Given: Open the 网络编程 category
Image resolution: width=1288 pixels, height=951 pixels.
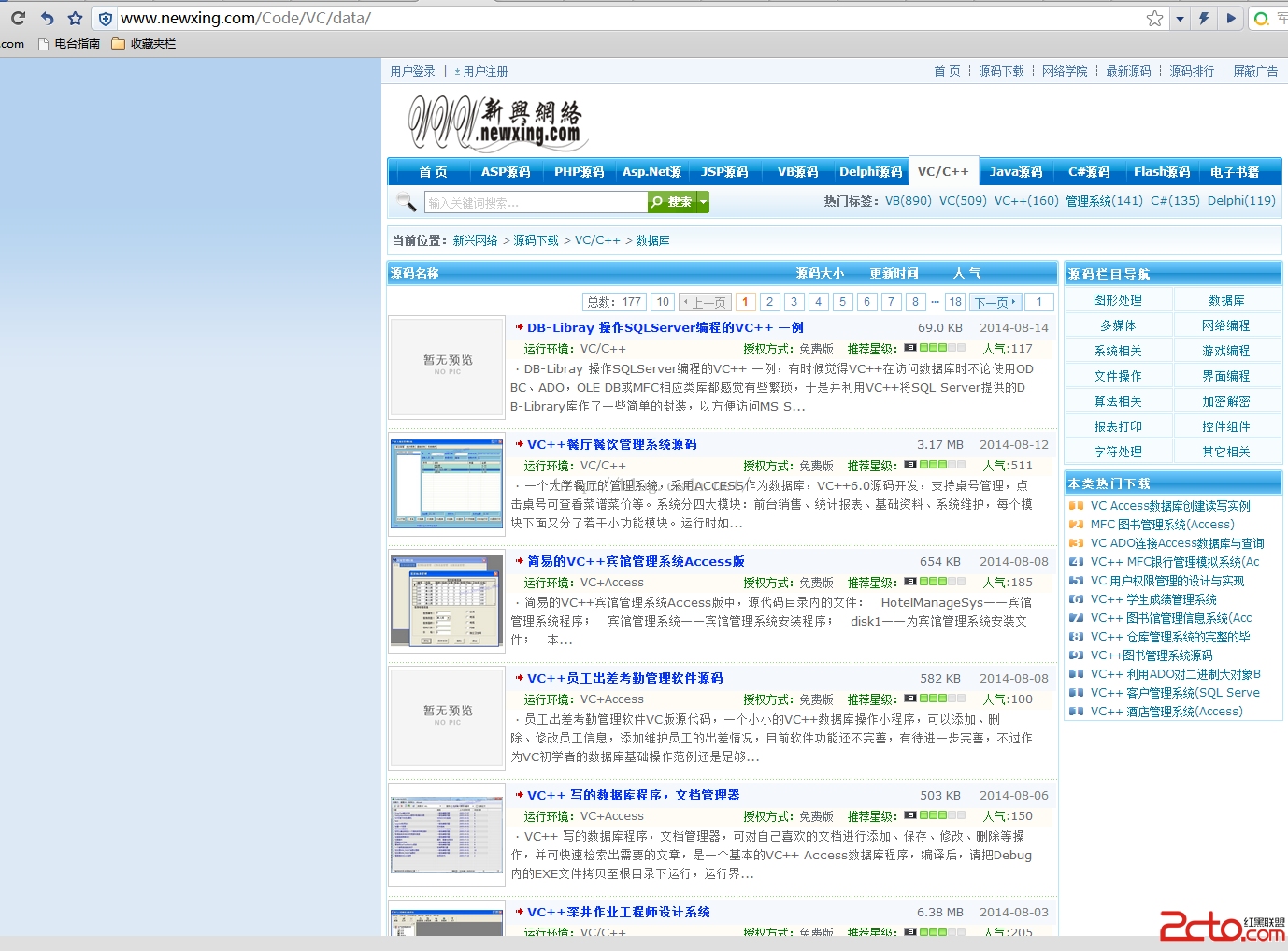Looking at the screenshot, I should click(1226, 325).
